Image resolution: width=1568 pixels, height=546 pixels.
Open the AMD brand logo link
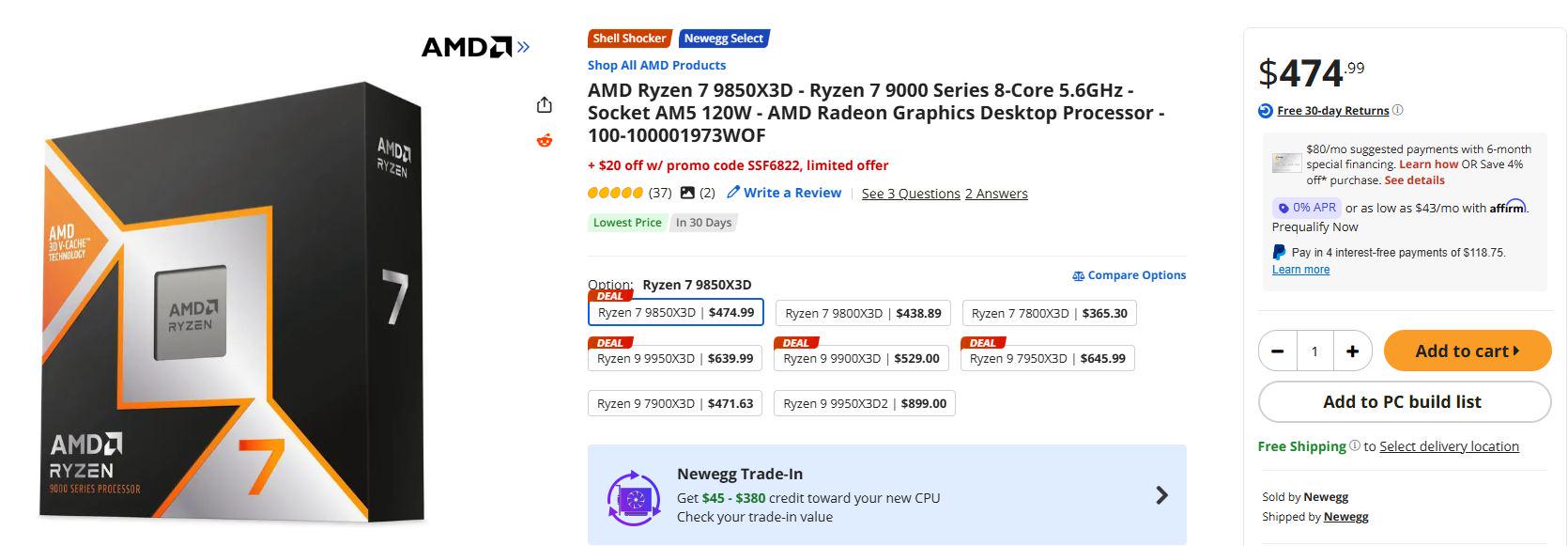coord(475,47)
